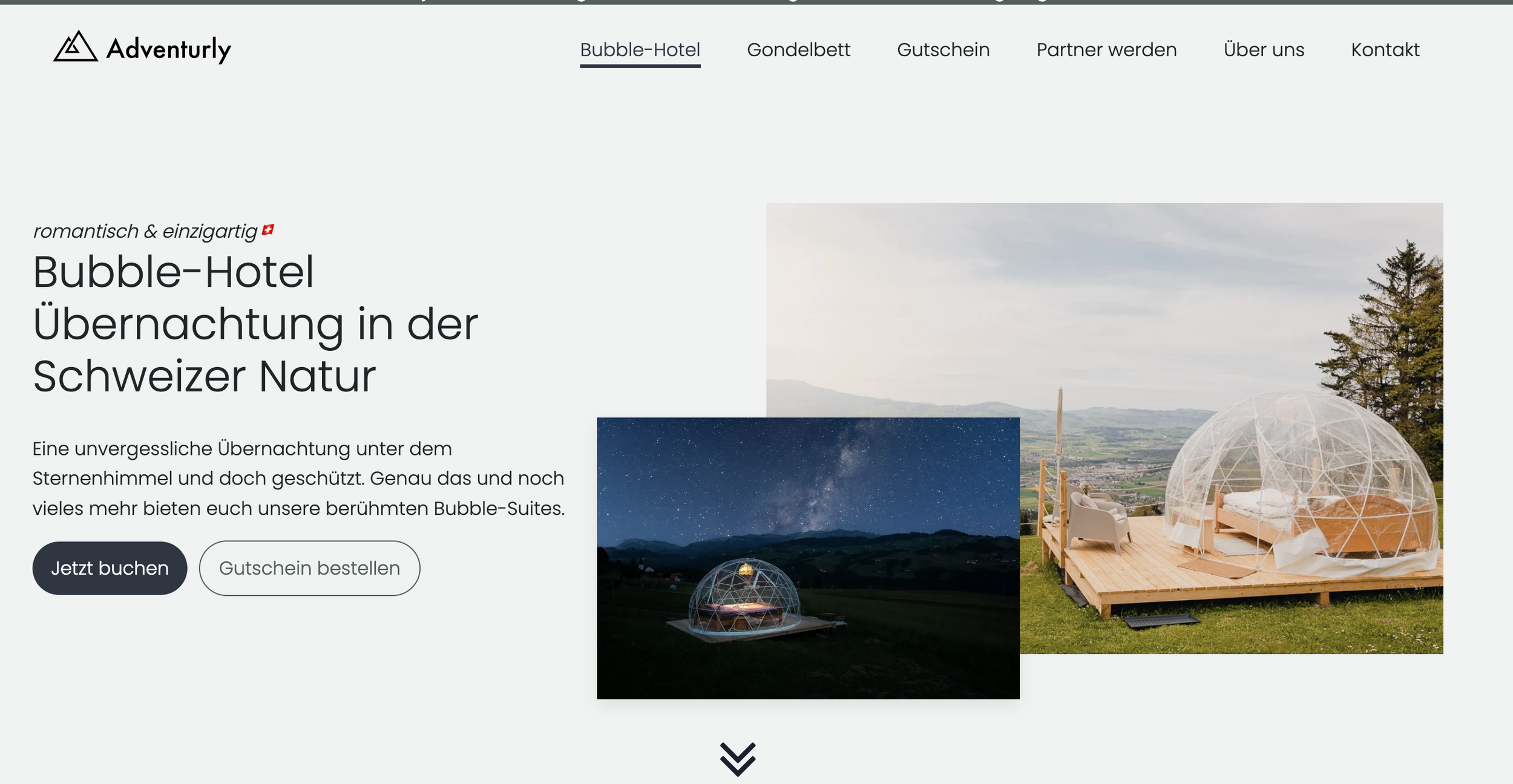Open the Bubble-Hotel navigation item
The height and width of the screenshot is (784, 1513).
(x=640, y=50)
